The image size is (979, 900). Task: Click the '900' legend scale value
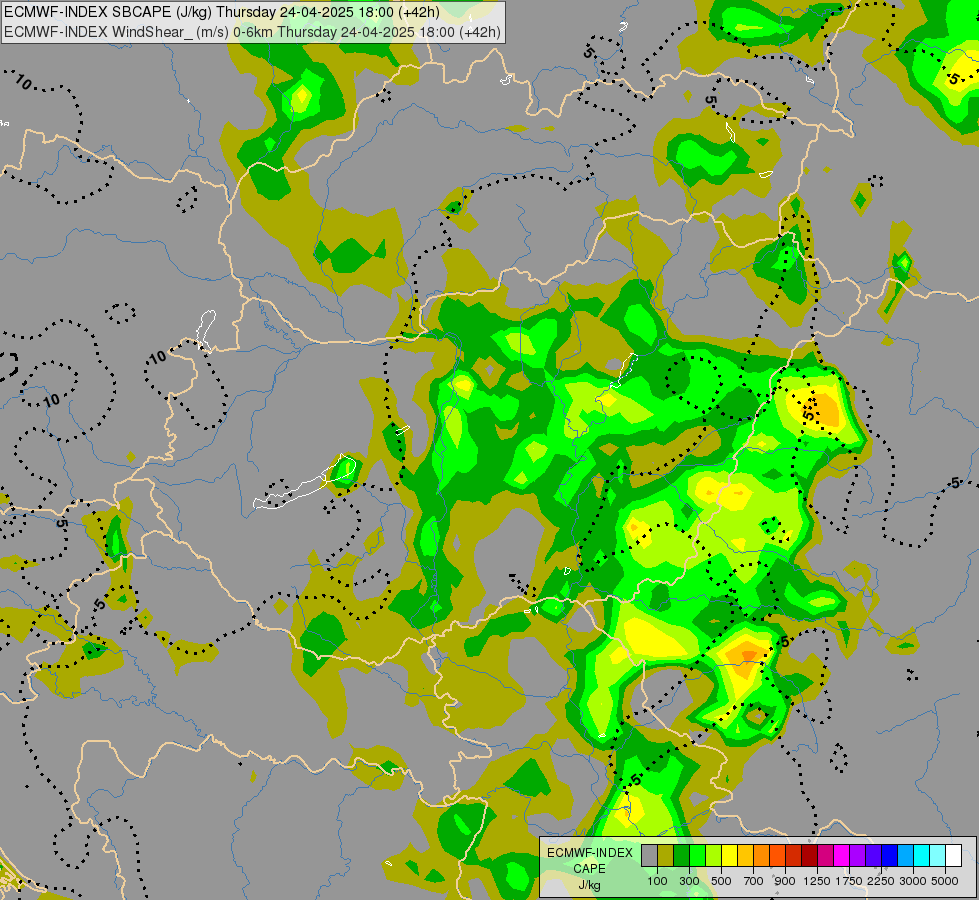coord(785,881)
